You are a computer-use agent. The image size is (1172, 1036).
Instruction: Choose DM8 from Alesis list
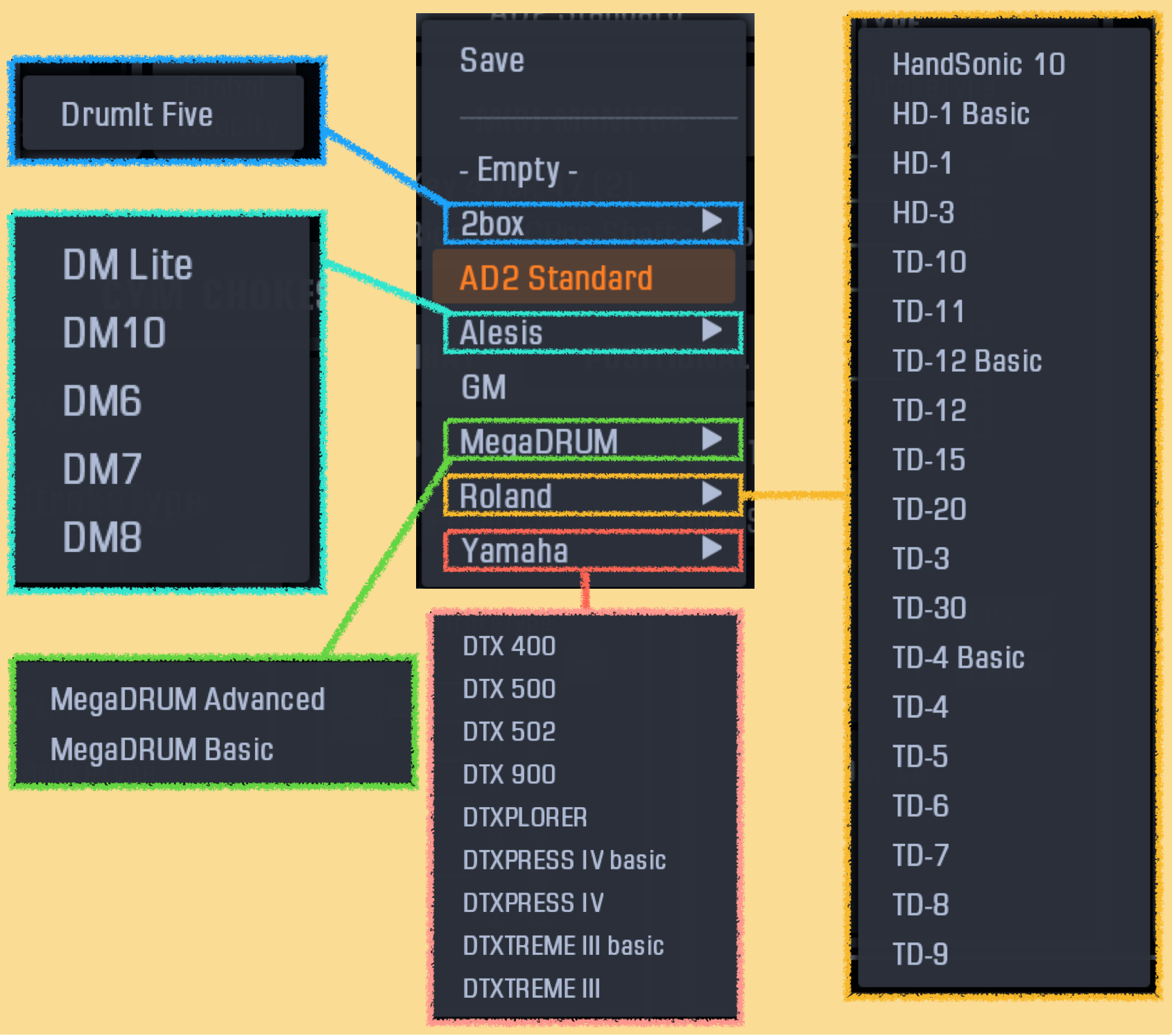102,537
